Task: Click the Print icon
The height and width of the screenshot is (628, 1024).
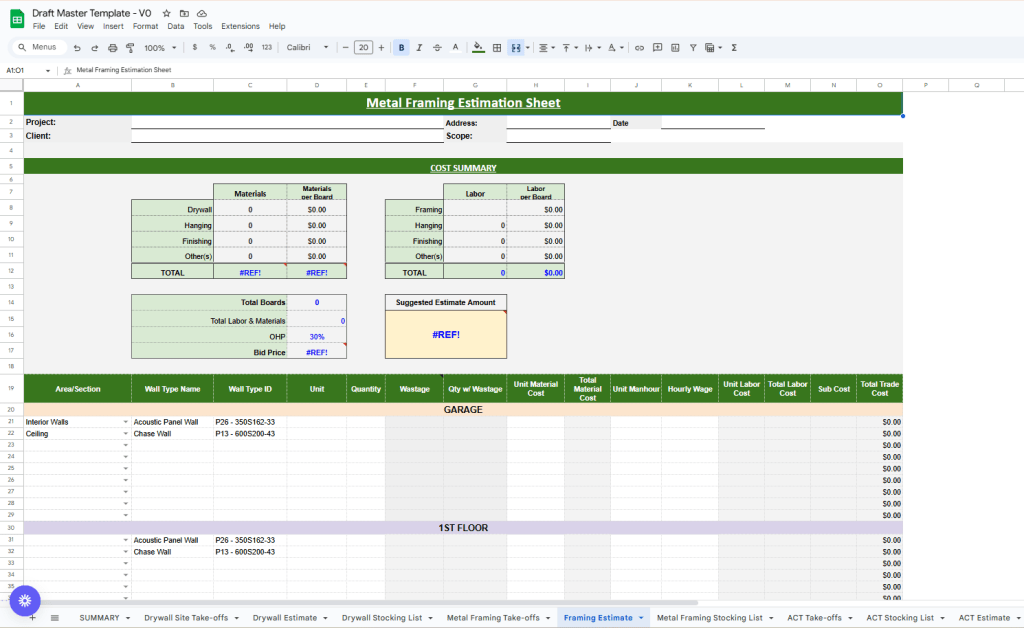Action: coord(112,47)
